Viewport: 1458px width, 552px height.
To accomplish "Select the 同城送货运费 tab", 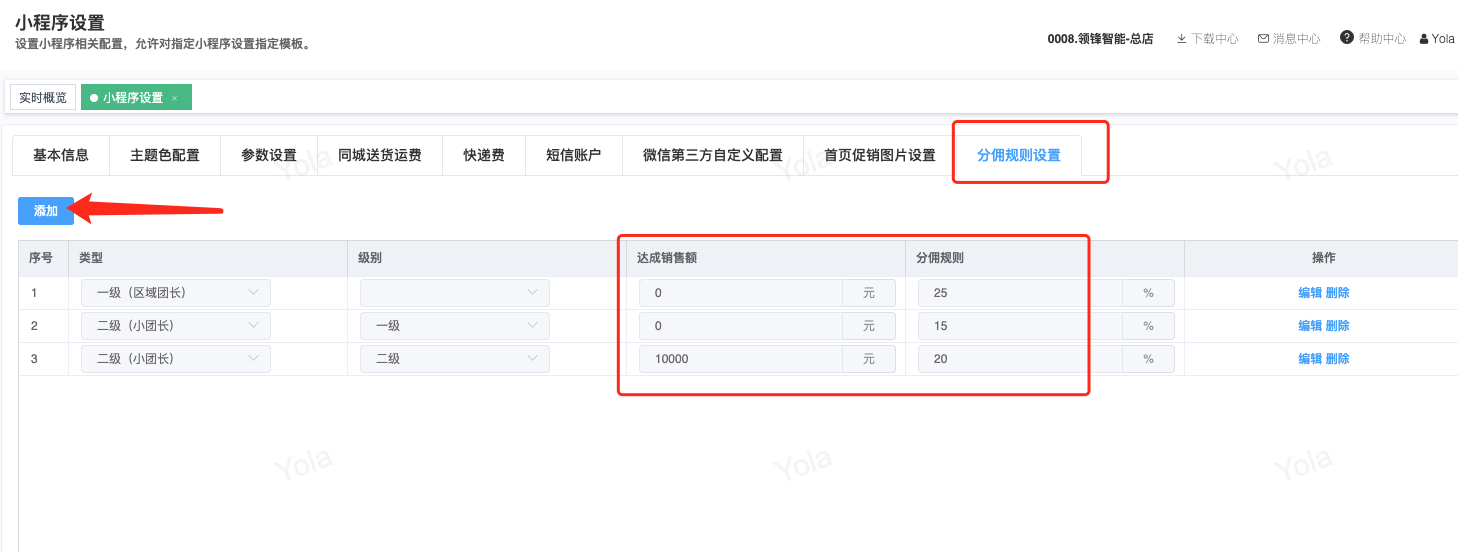I will (x=380, y=155).
